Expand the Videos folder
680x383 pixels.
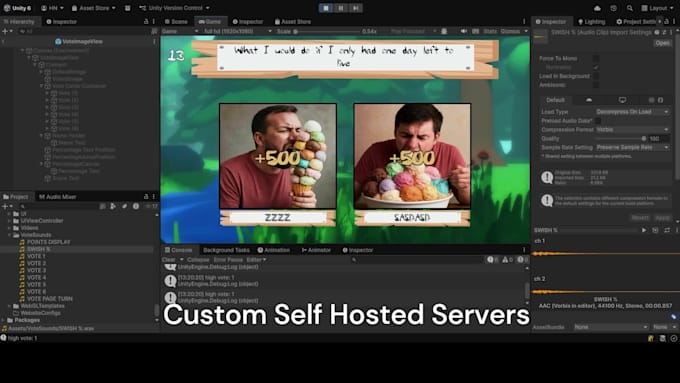tap(9, 228)
